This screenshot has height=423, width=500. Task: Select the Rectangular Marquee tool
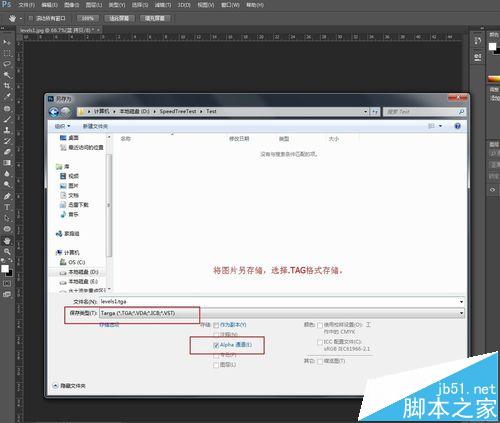click(7, 53)
